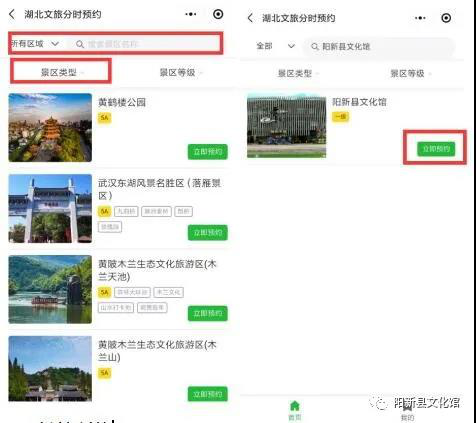Open the 景区等级 filter on the left screen
Viewport: 476px width, 423px height.
click(x=180, y=72)
